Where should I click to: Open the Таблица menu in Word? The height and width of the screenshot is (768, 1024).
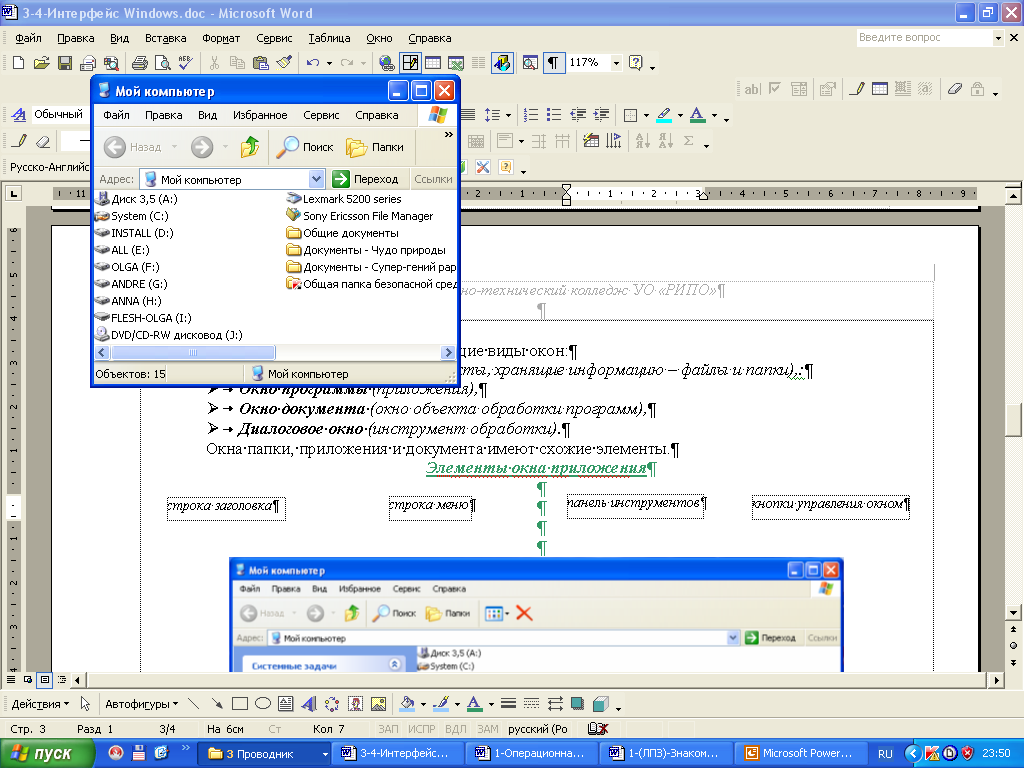(329, 38)
